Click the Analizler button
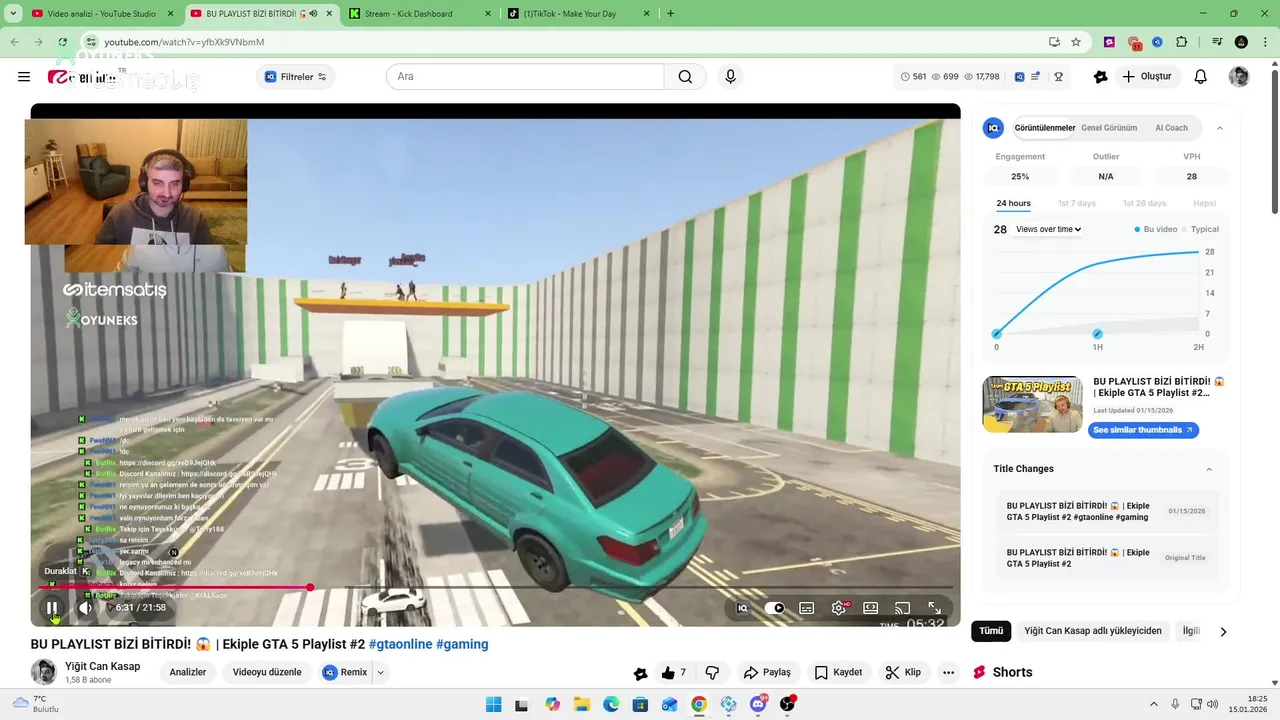Viewport: 1280px width, 720px height. click(x=188, y=672)
